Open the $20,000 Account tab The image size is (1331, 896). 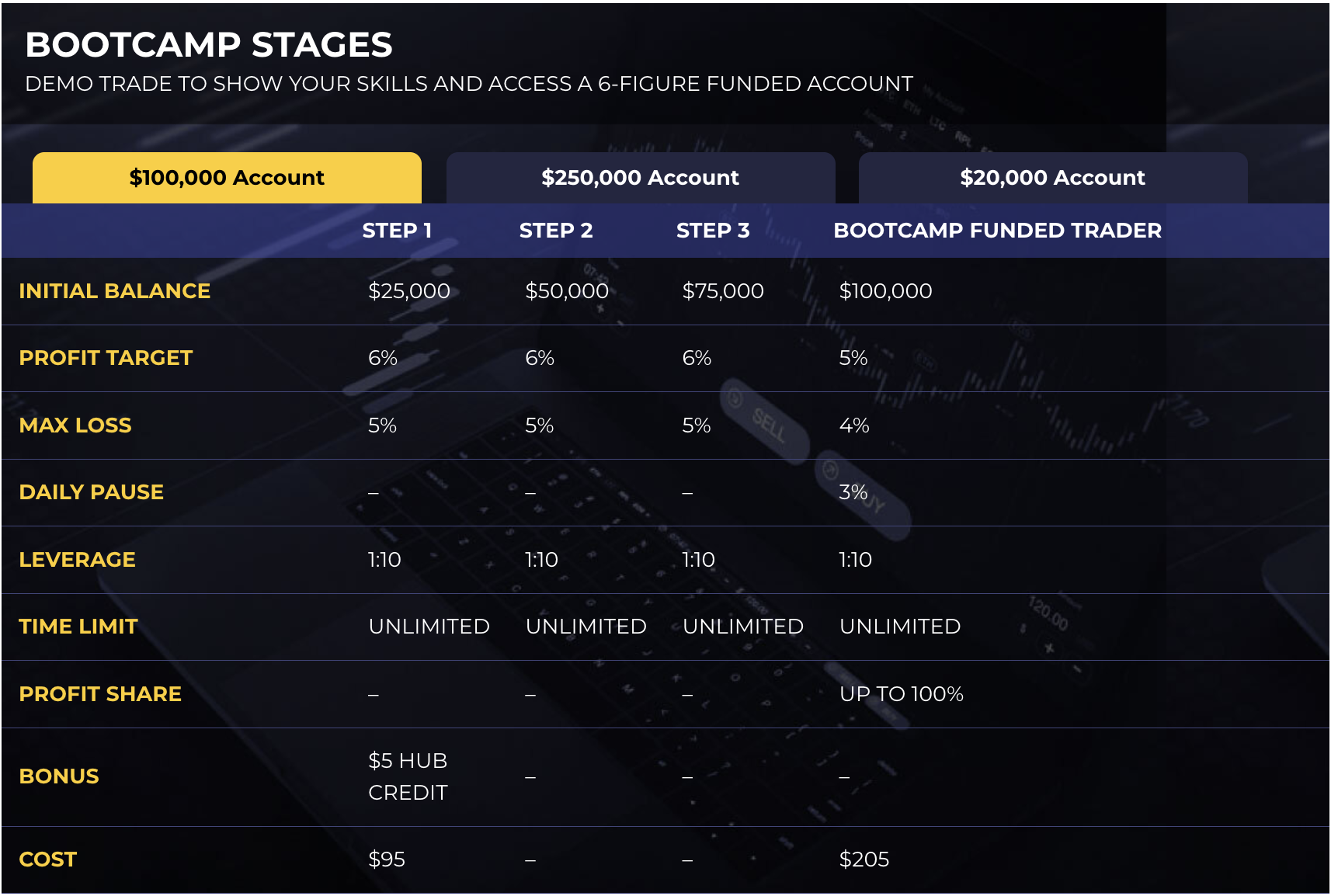coord(1053,178)
